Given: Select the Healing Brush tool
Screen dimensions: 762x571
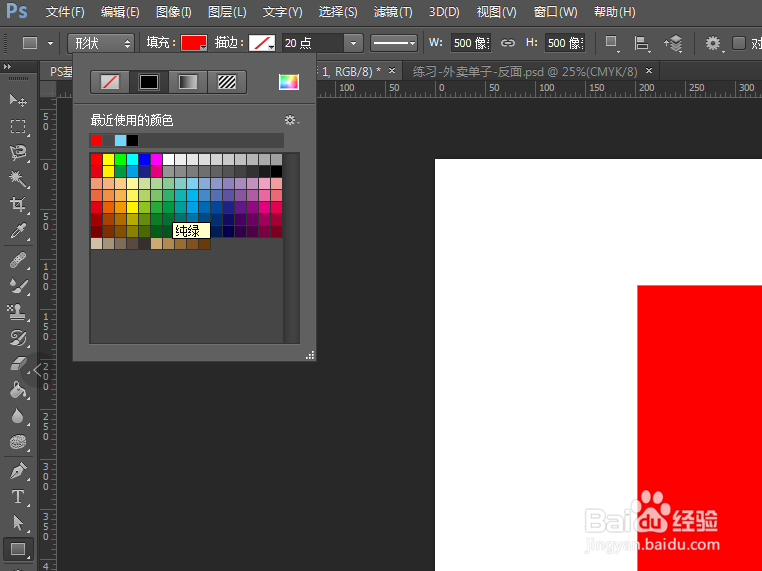Looking at the screenshot, I should coord(18,260).
